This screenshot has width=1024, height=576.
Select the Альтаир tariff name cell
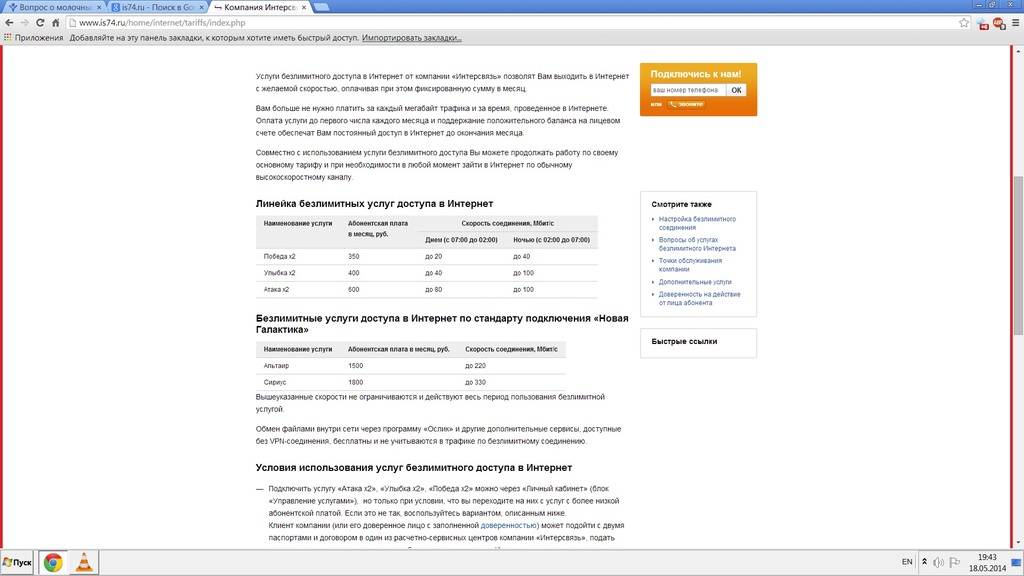tap(276, 366)
